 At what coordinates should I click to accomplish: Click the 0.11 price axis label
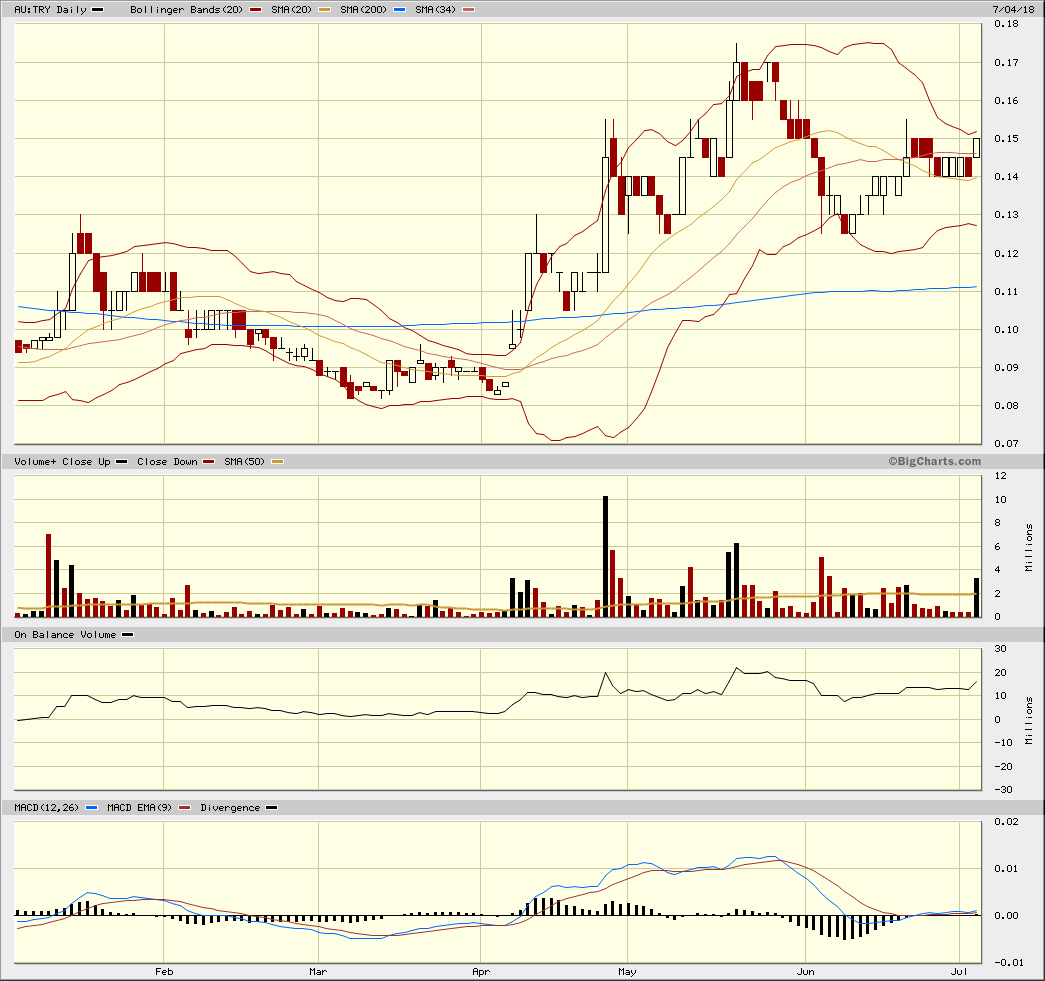tap(1006, 291)
